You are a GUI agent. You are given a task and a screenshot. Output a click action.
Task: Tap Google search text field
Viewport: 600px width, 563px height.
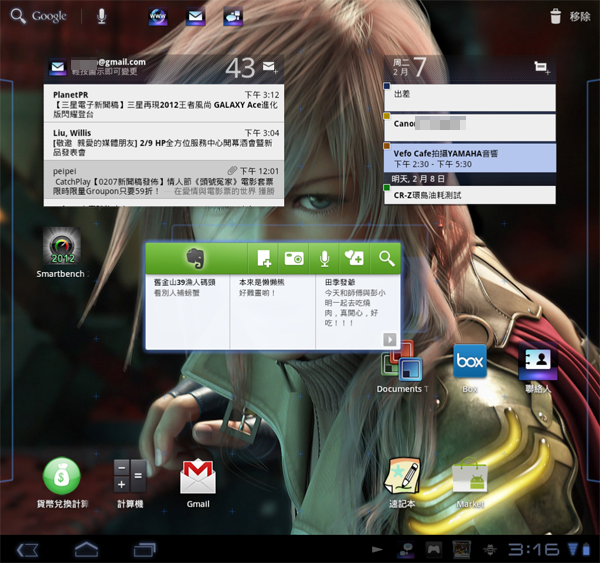(x=49, y=16)
